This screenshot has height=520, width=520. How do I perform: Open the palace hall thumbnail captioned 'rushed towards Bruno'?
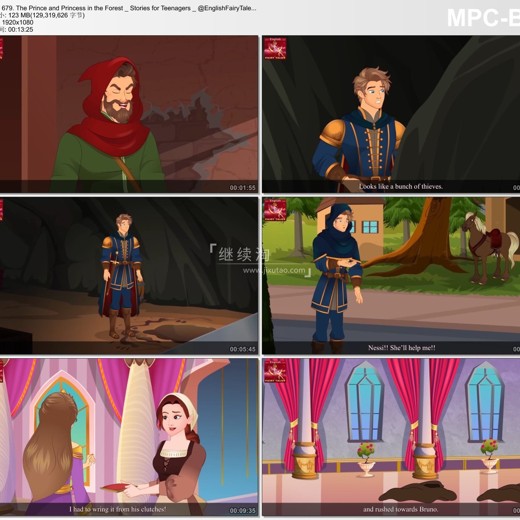(x=391, y=437)
